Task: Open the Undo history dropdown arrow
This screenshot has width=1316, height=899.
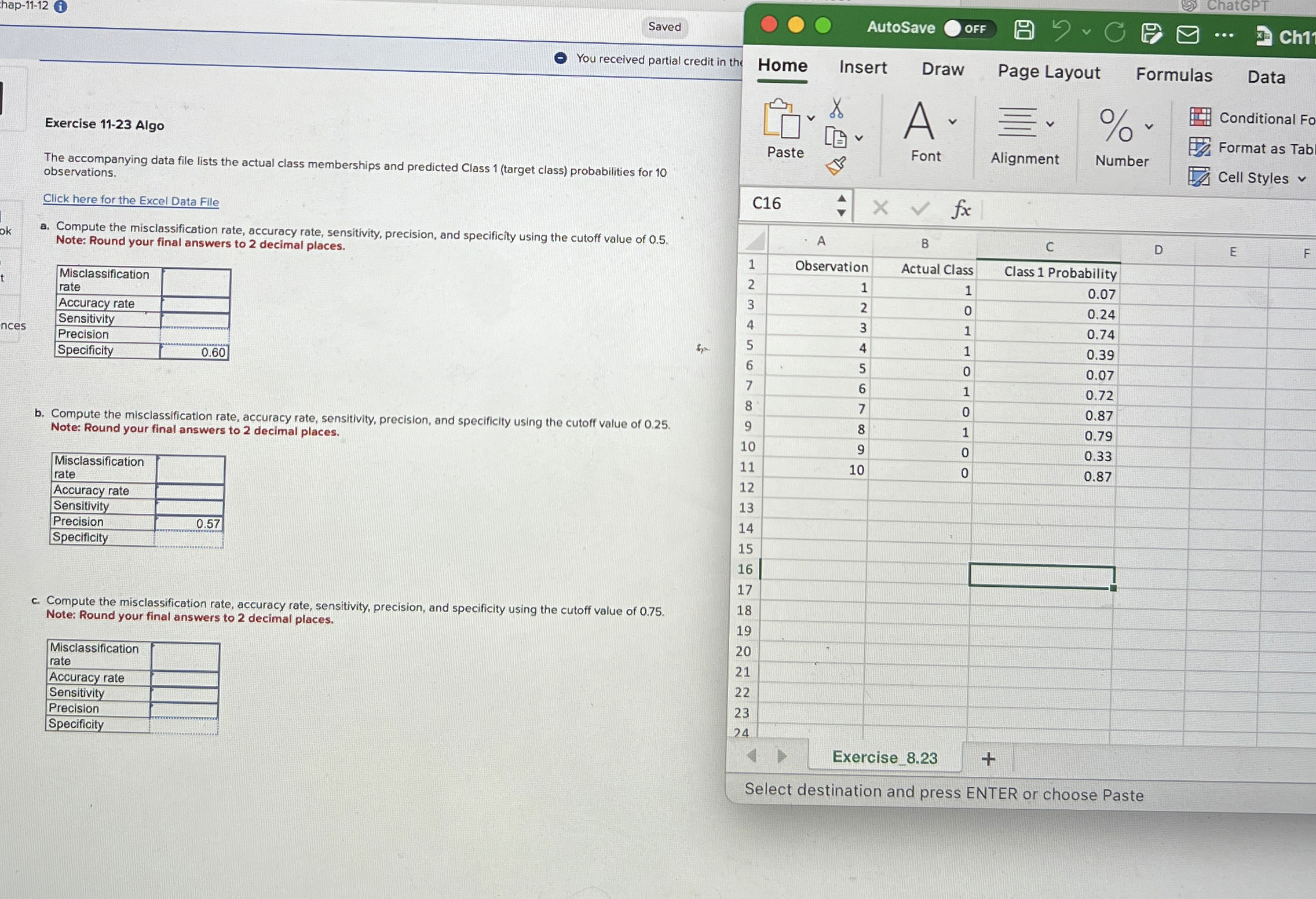Action: coord(1087,32)
